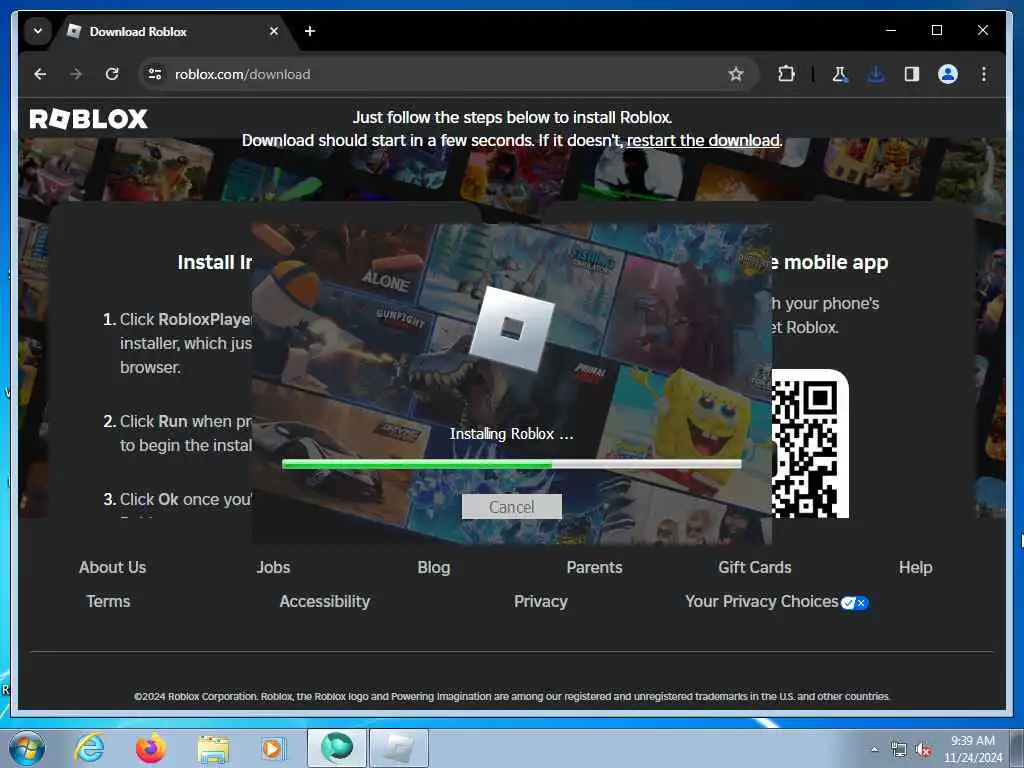
Task: Open the Chrome profile avatar
Action: click(x=948, y=74)
